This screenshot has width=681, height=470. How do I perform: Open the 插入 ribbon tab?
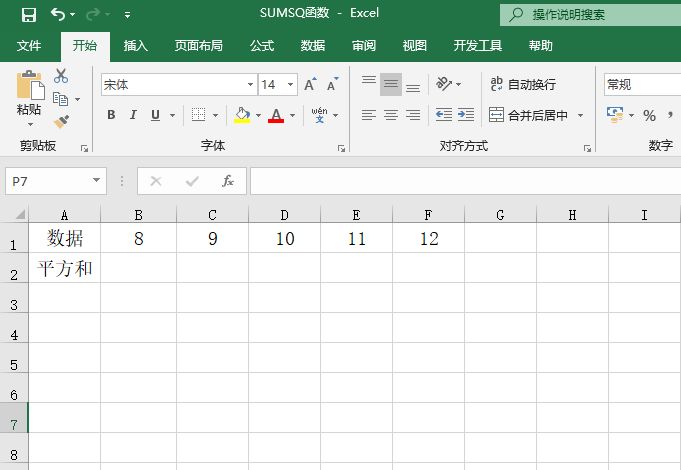(x=135, y=45)
